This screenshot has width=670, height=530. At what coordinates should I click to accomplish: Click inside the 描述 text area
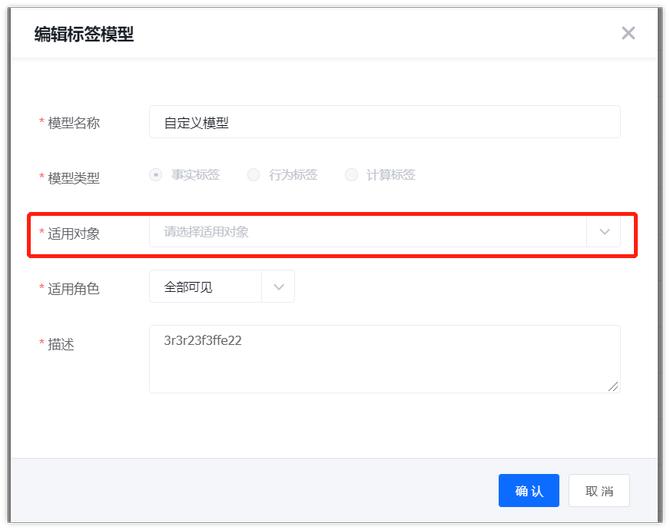[384, 358]
